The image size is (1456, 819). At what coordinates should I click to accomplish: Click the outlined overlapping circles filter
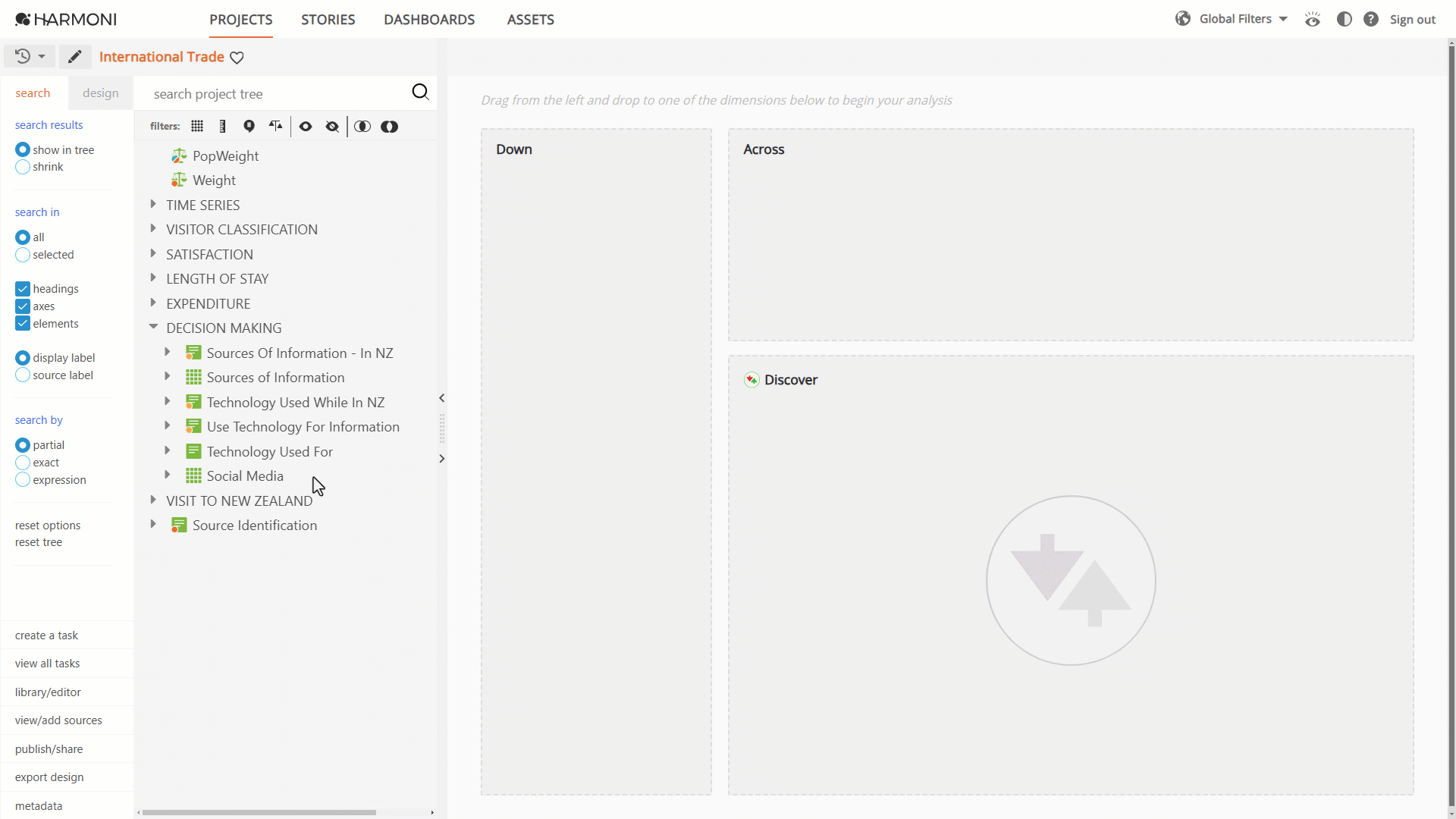point(362,127)
